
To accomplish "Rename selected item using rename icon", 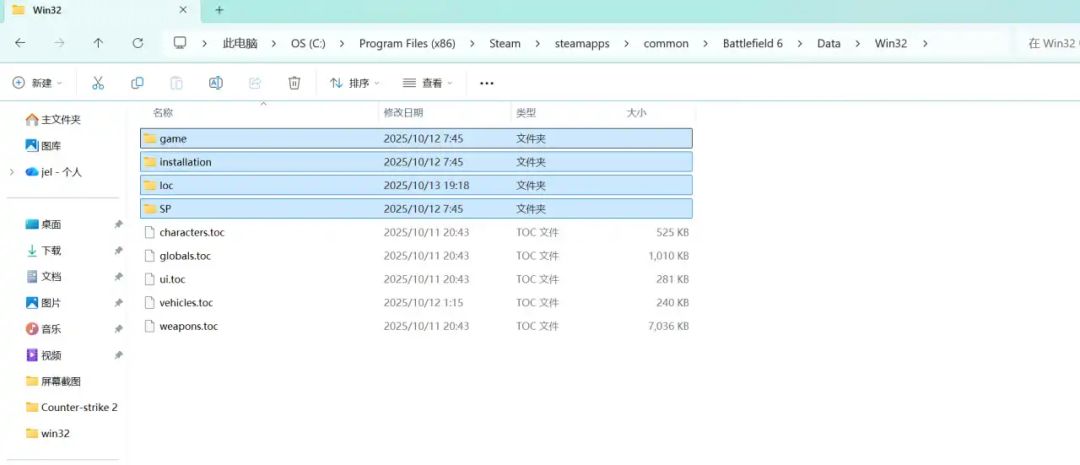I will [x=216, y=83].
